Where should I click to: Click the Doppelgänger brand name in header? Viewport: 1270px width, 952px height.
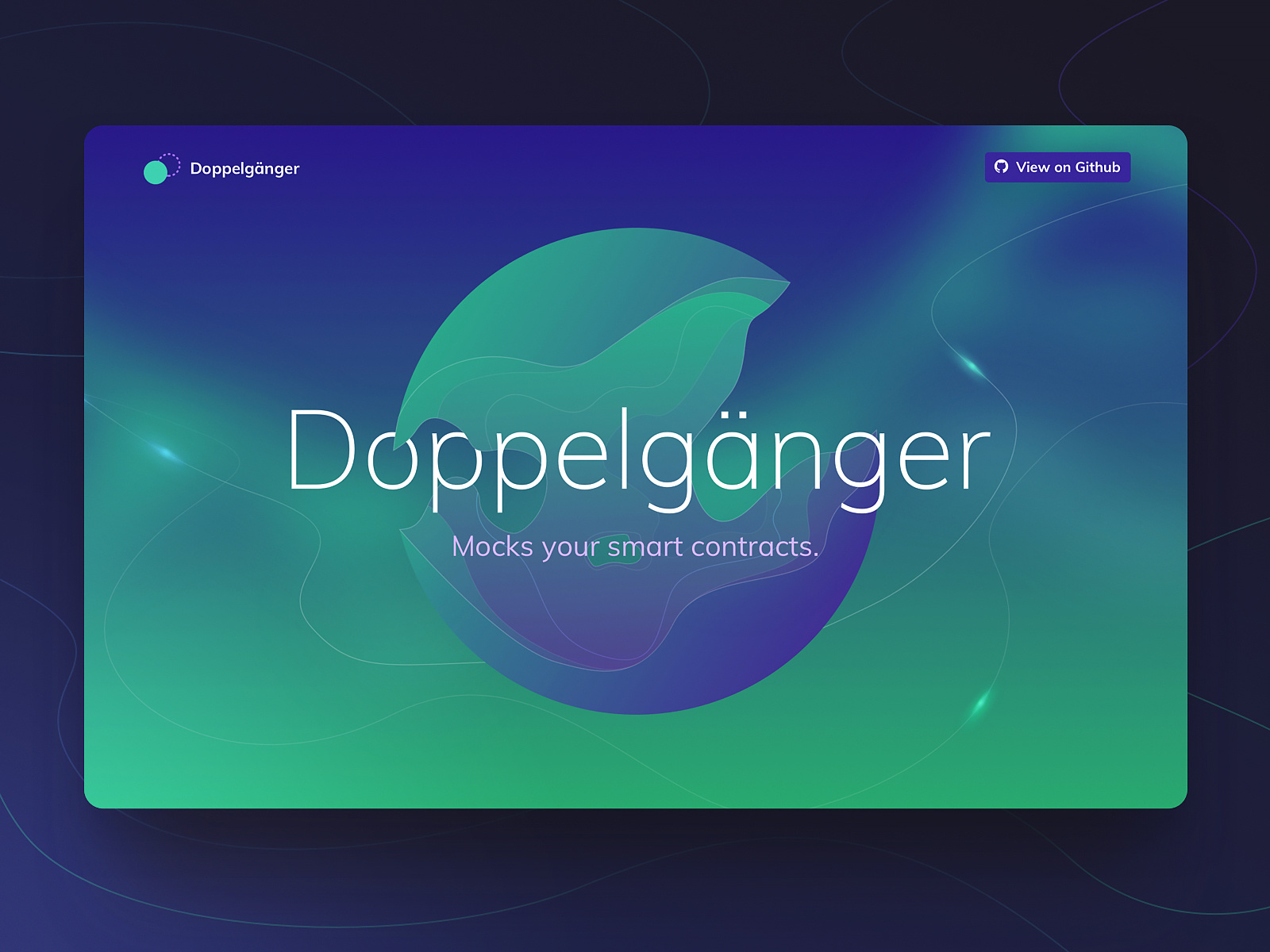point(245,167)
